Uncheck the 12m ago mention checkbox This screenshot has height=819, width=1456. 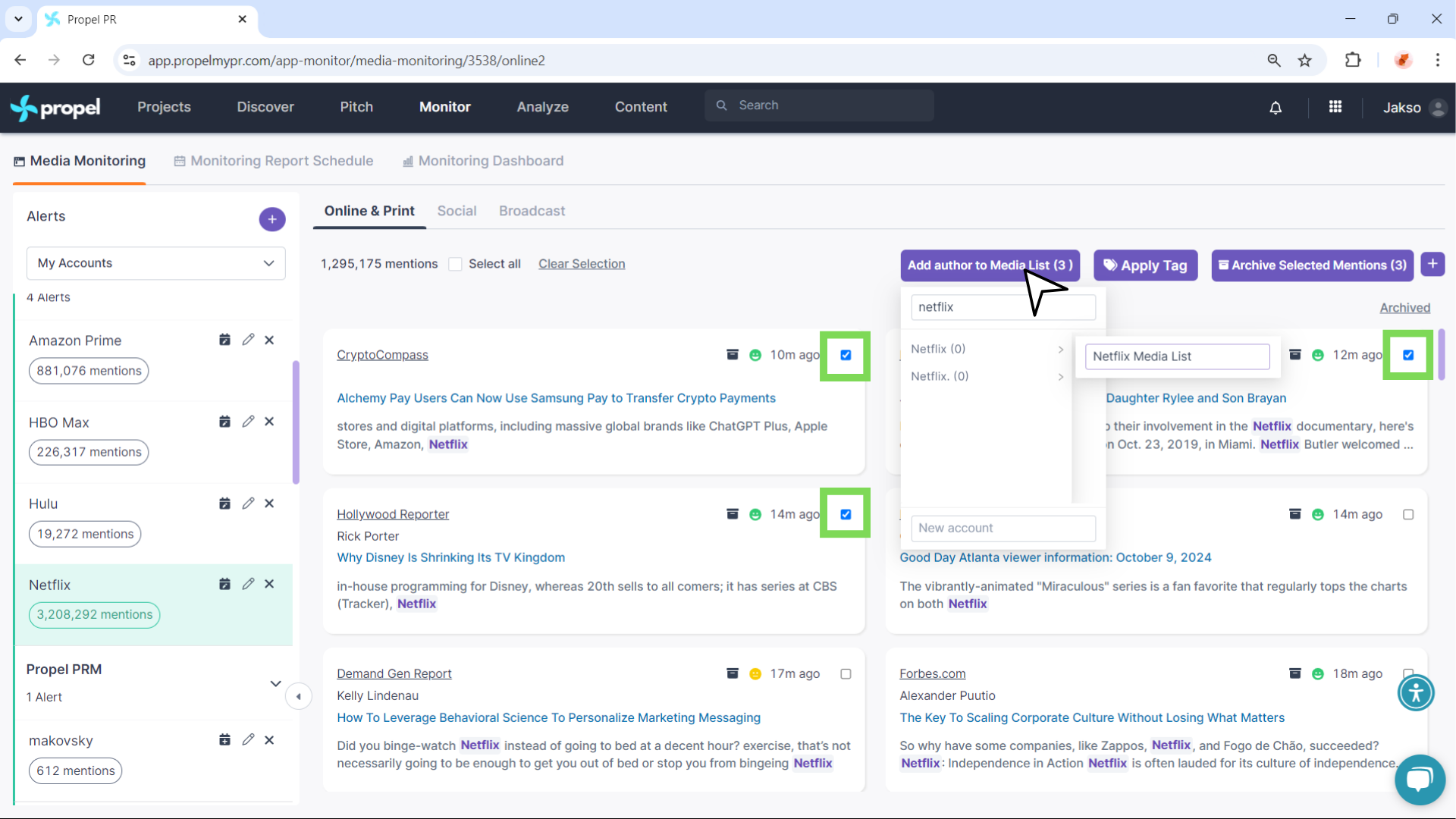click(x=1408, y=355)
